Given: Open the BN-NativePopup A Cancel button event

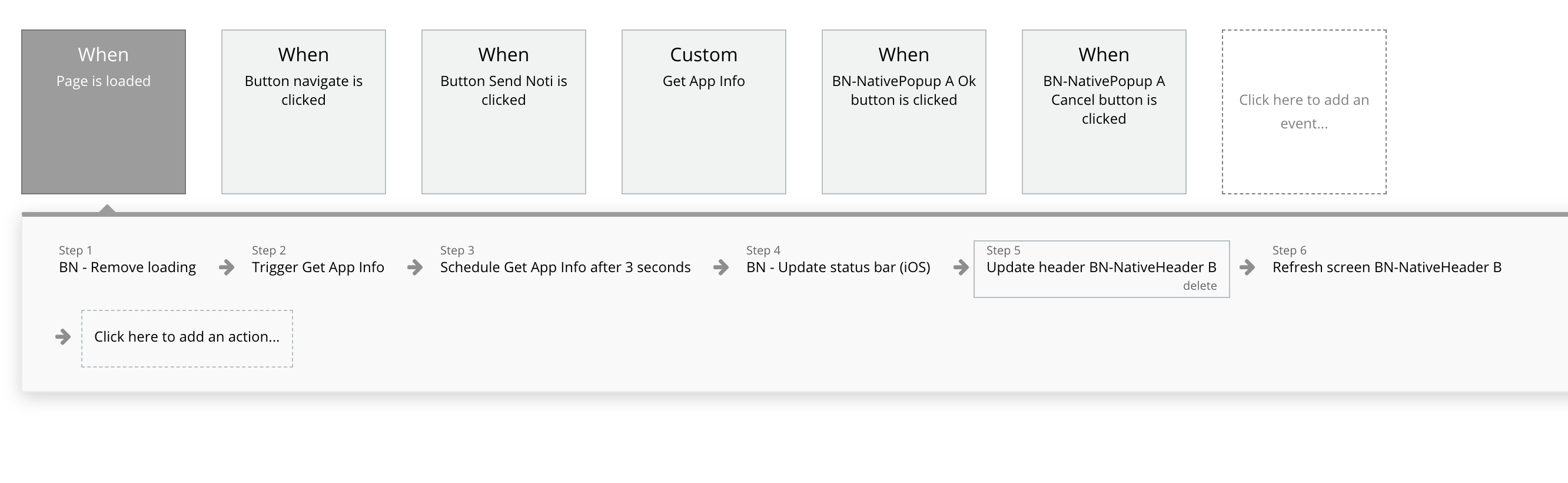Looking at the screenshot, I should [x=1104, y=112].
